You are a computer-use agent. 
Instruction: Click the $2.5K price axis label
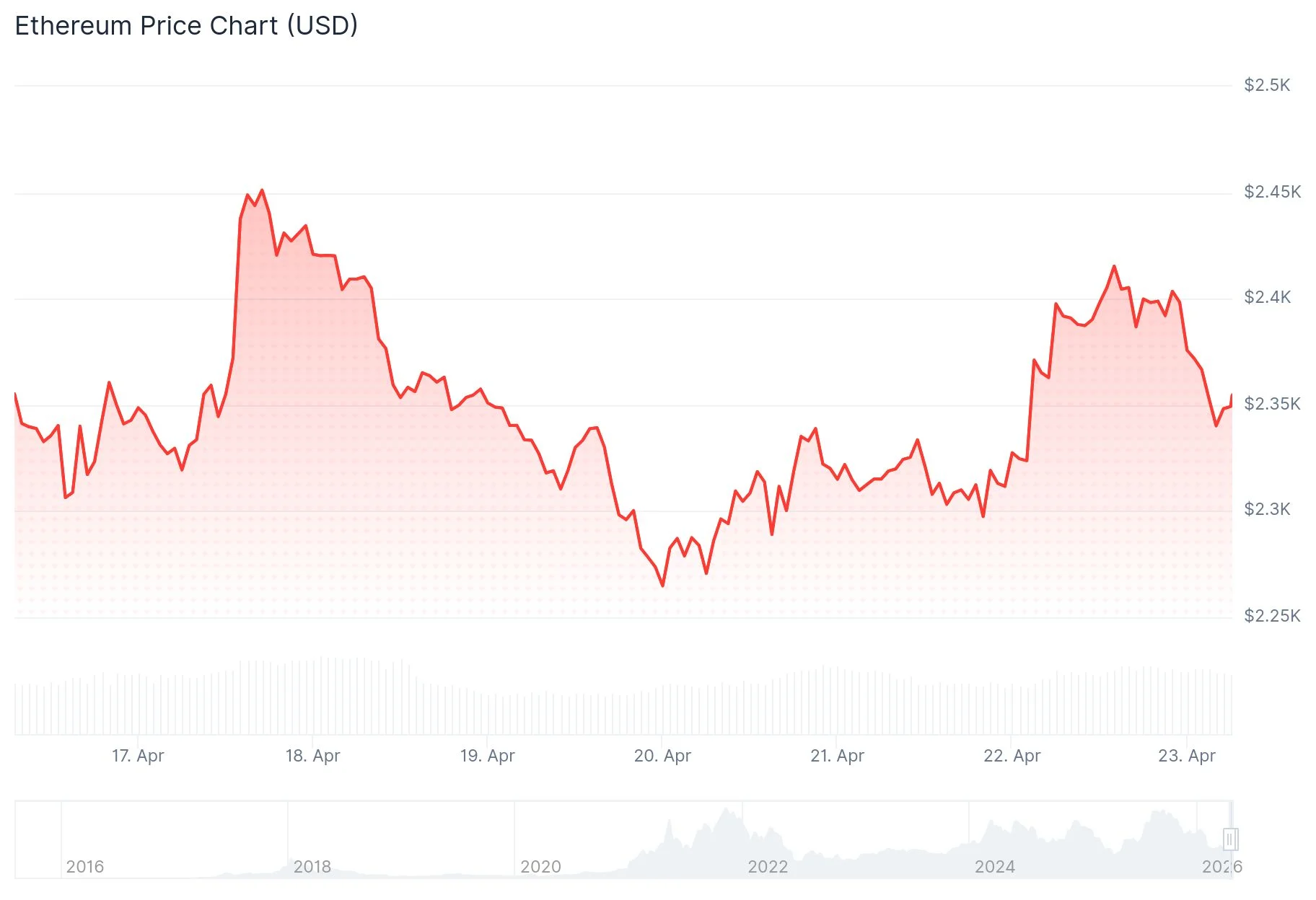click(x=1267, y=85)
